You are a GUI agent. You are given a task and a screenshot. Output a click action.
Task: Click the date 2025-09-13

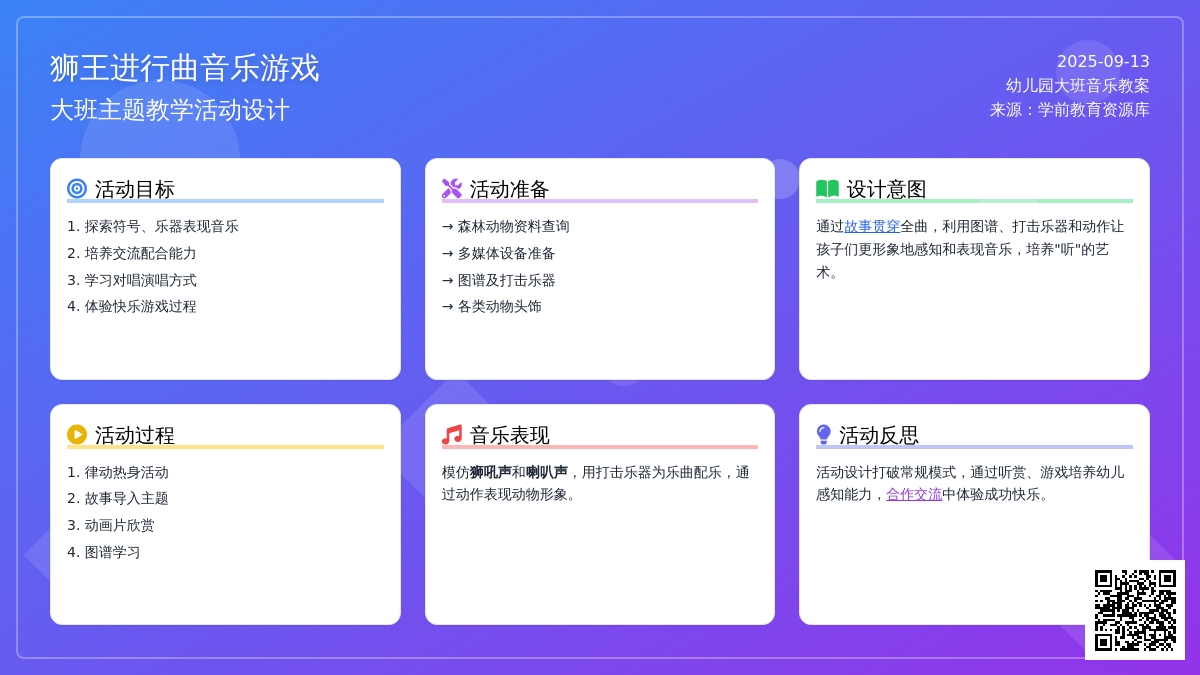1103,61
